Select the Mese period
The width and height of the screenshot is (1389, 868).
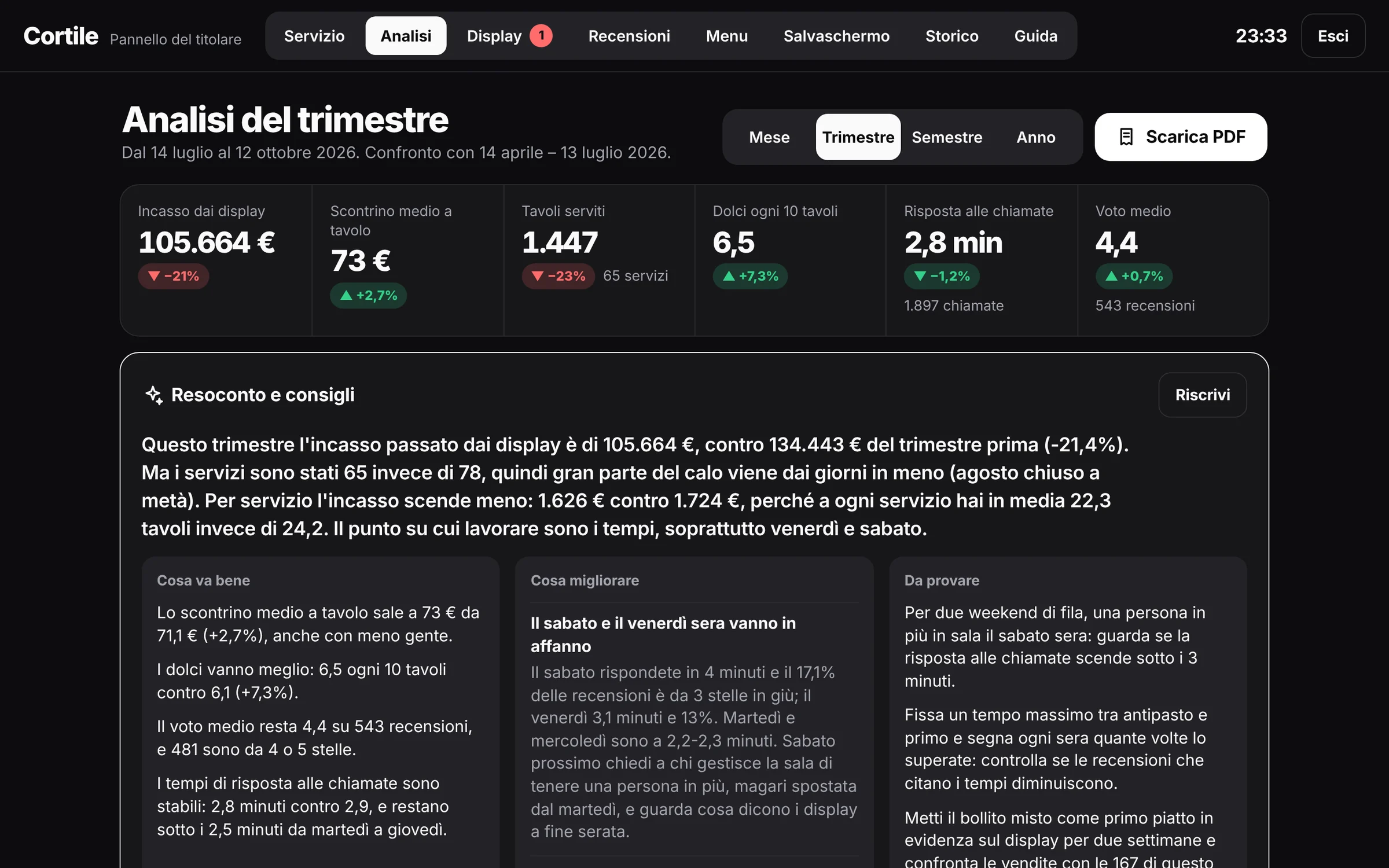[x=769, y=137]
